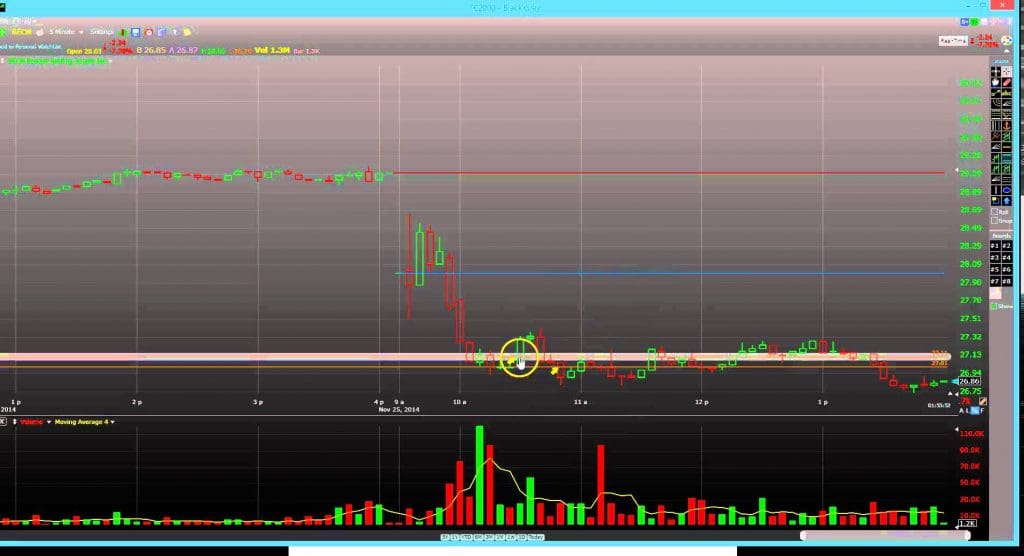Click the blue save chart icon
Viewport: 1024px width, 556px height.
click(134, 31)
